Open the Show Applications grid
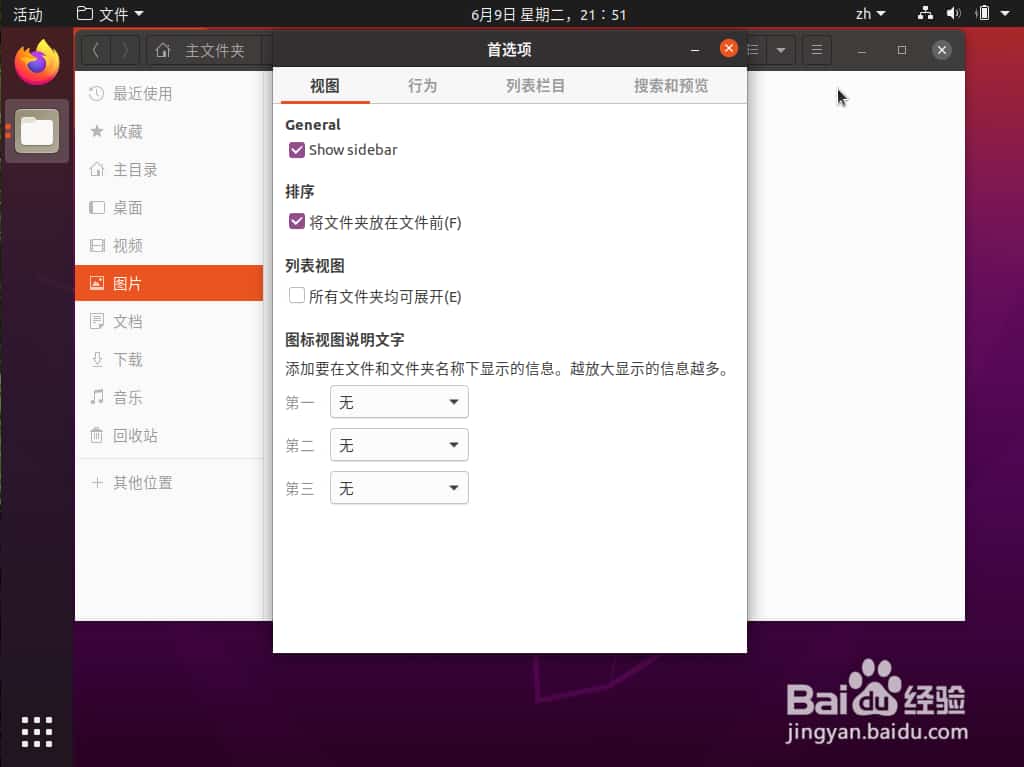1024x767 pixels. click(x=36, y=732)
